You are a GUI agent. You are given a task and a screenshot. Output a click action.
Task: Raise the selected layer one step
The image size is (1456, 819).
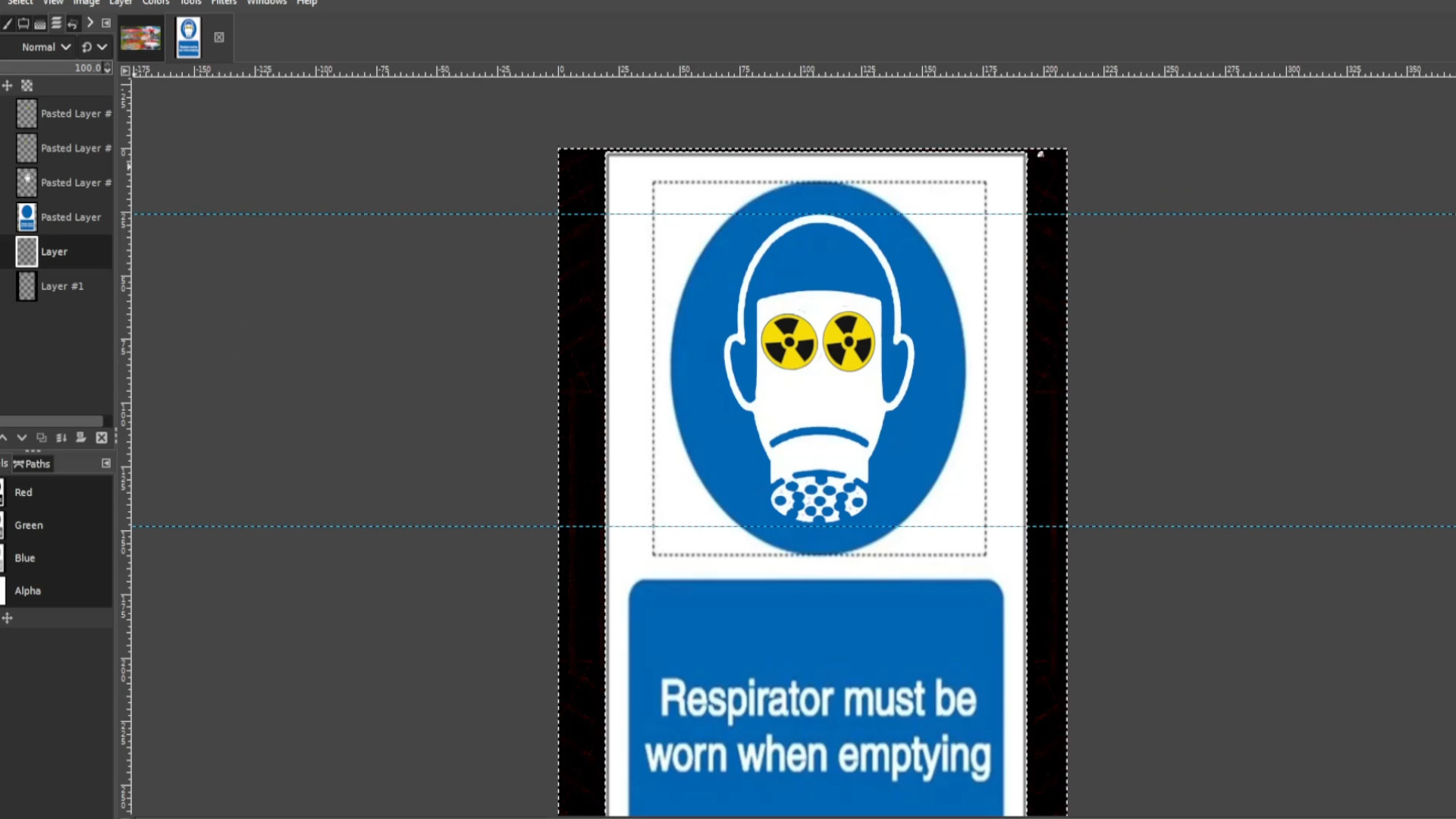pyautogui.click(x=4, y=438)
